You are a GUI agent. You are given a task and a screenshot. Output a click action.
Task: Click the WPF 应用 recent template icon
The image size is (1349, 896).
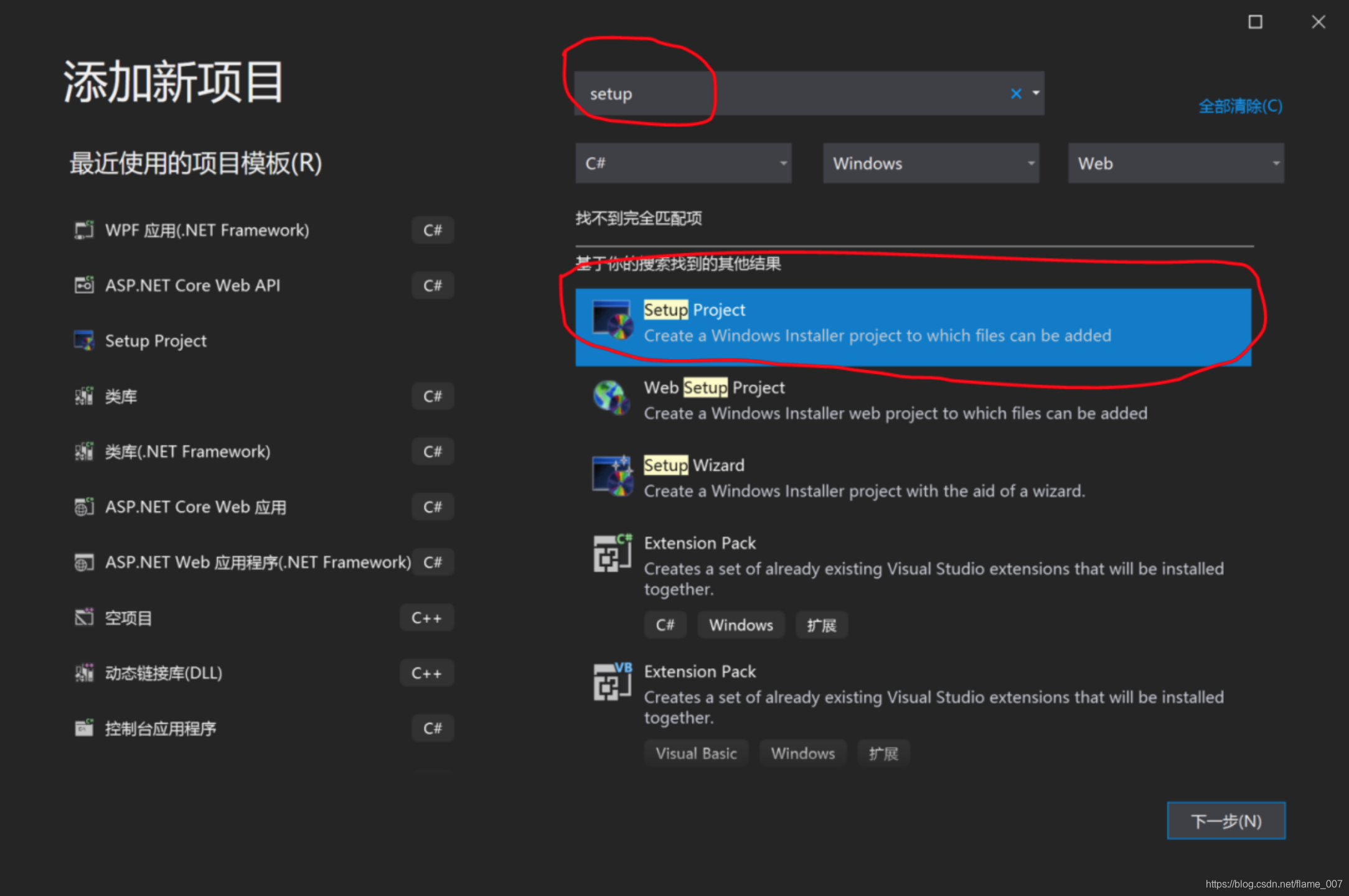[x=84, y=230]
